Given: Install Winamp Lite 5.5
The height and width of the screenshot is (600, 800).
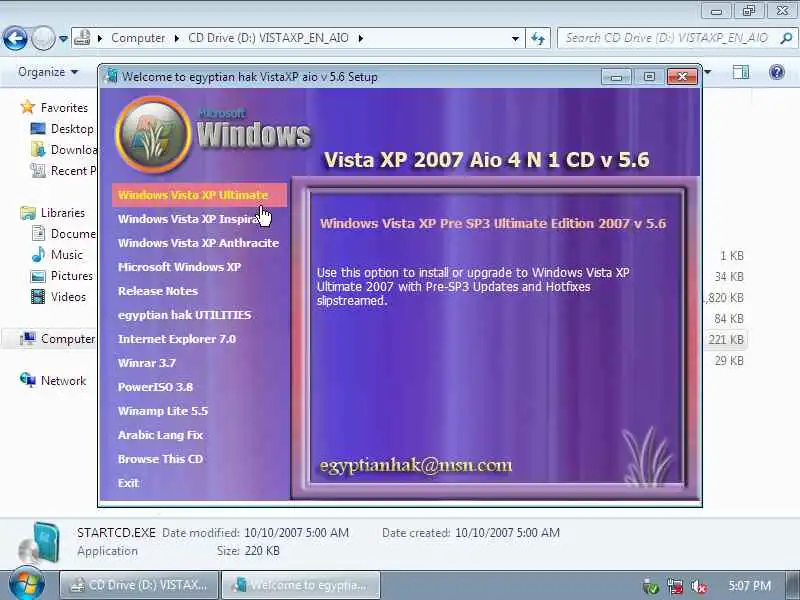Looking at the screenshot, I should point(163,411).
